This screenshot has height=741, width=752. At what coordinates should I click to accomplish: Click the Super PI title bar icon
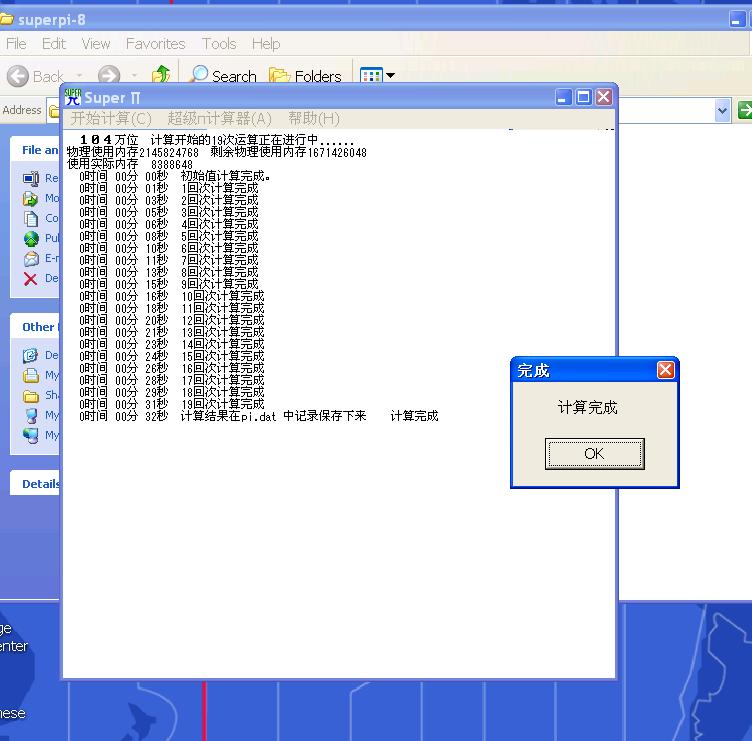coord(73,97)
